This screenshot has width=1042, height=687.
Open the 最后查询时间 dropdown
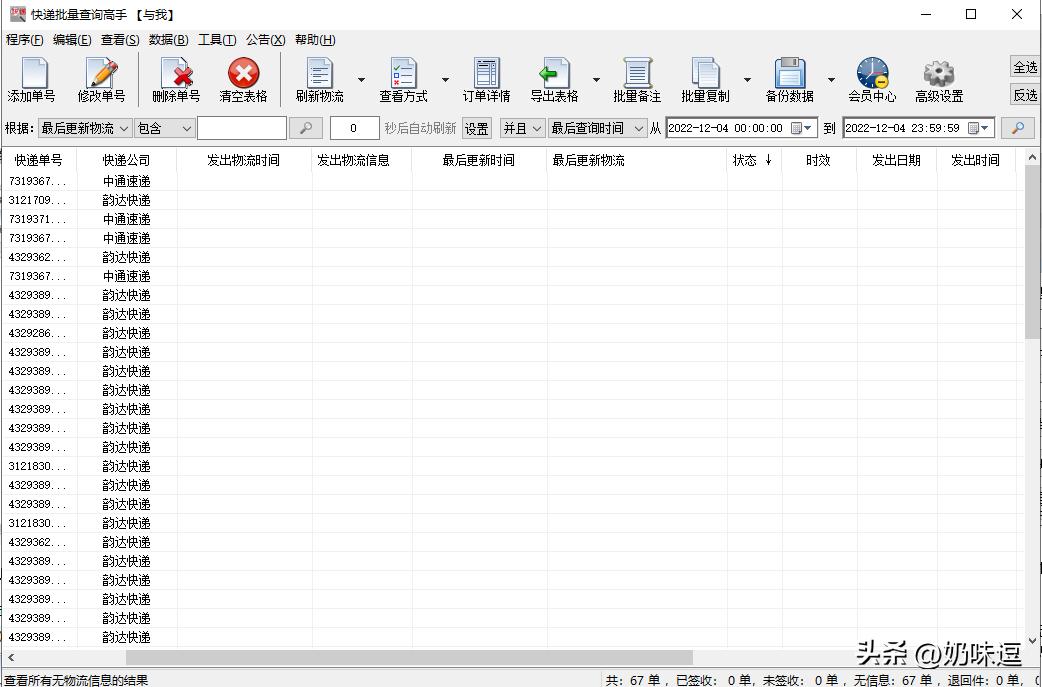tap(597, 128)
